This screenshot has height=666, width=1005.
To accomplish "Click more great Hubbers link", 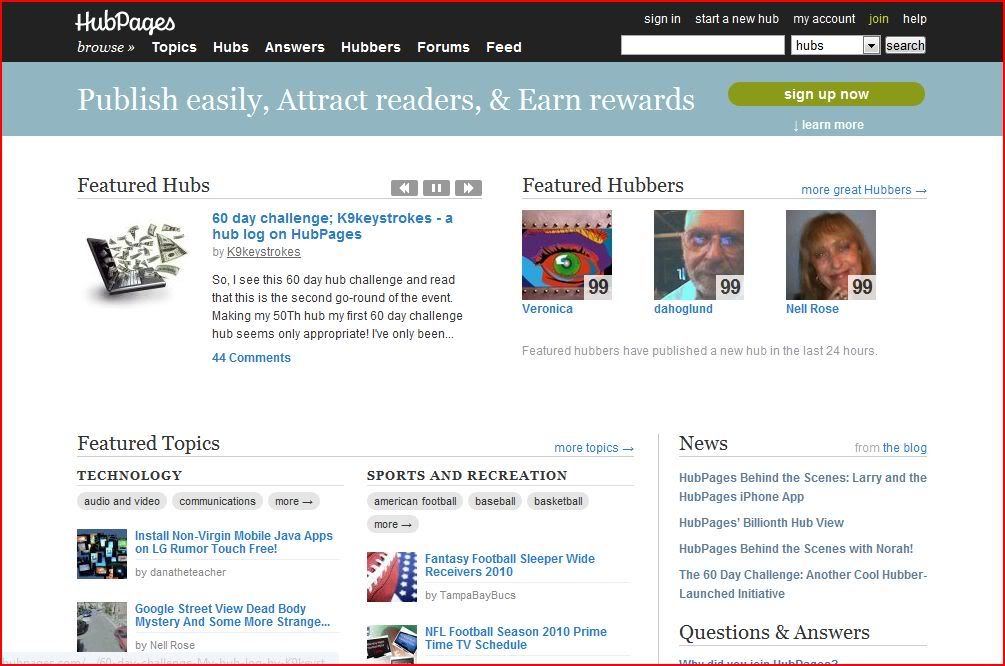I will [864, 190].
